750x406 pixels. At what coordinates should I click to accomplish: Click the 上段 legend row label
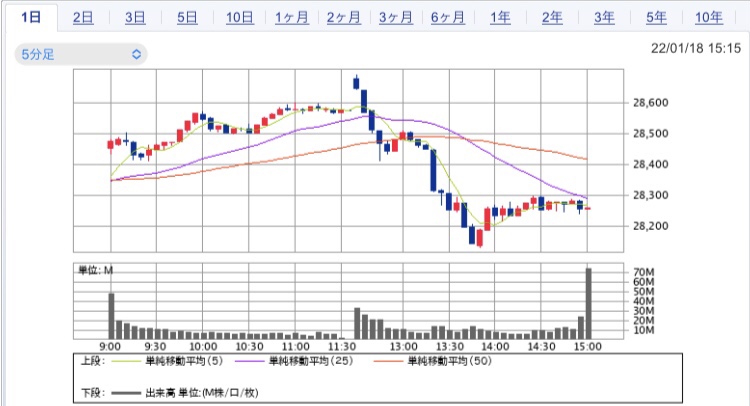click(x=92, y=361)
